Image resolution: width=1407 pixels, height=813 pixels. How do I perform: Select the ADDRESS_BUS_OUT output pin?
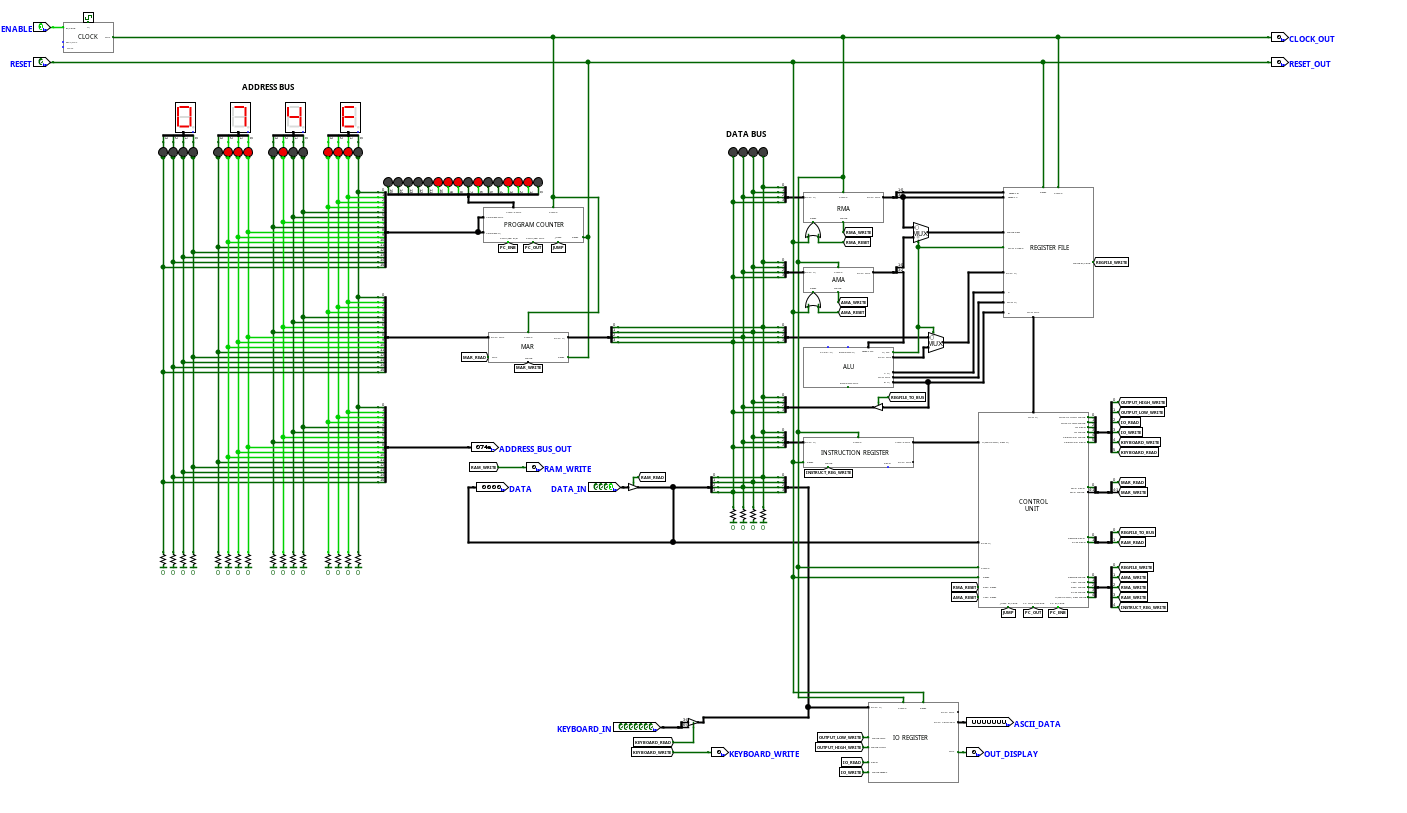point(484,447)
